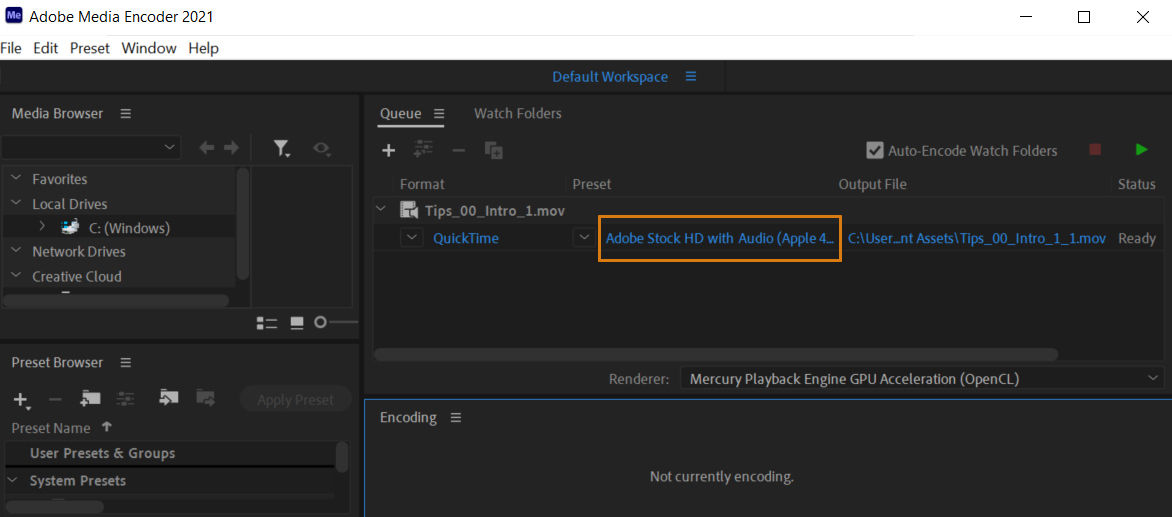1172x517 pixels.
Task: Switch Media Browser to list view
Action: 267,323
